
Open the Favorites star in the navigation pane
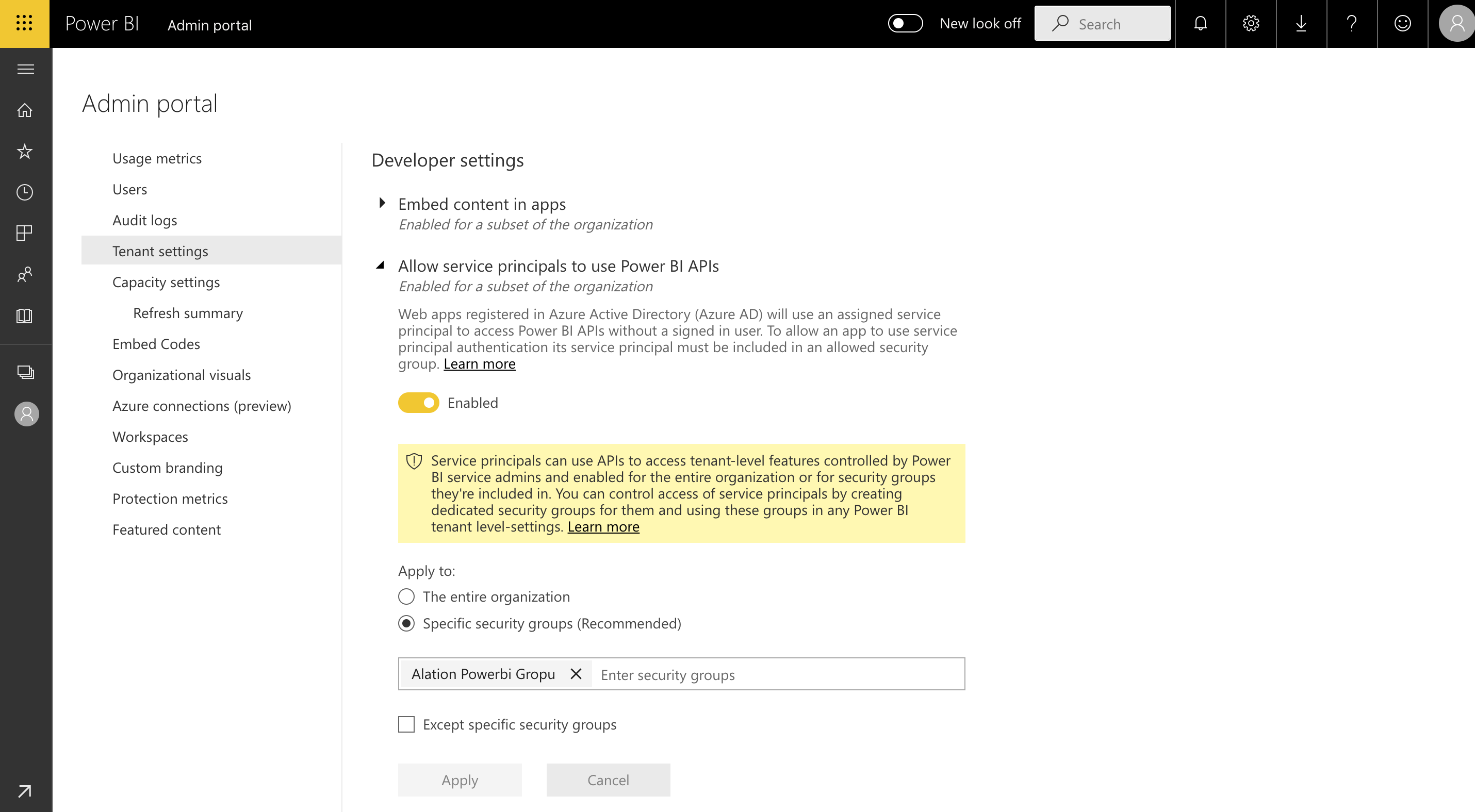point(25,151)
